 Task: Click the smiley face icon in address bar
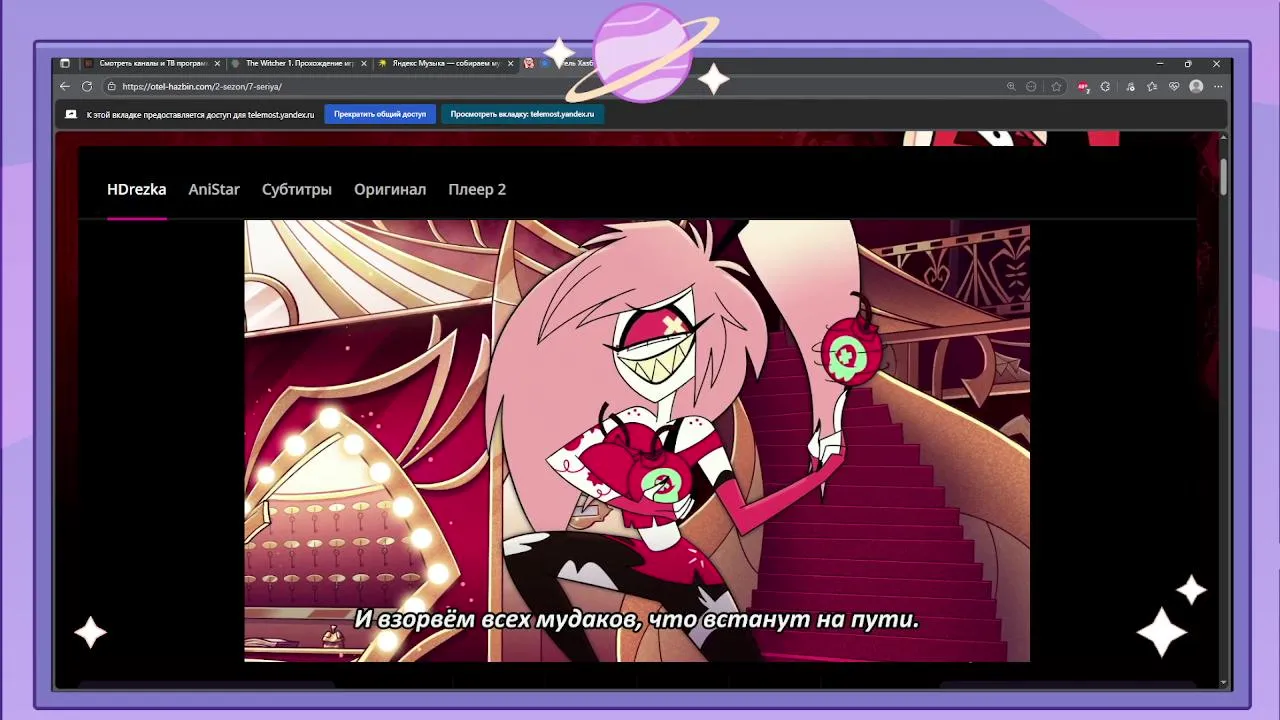[x=1031, y=87]
